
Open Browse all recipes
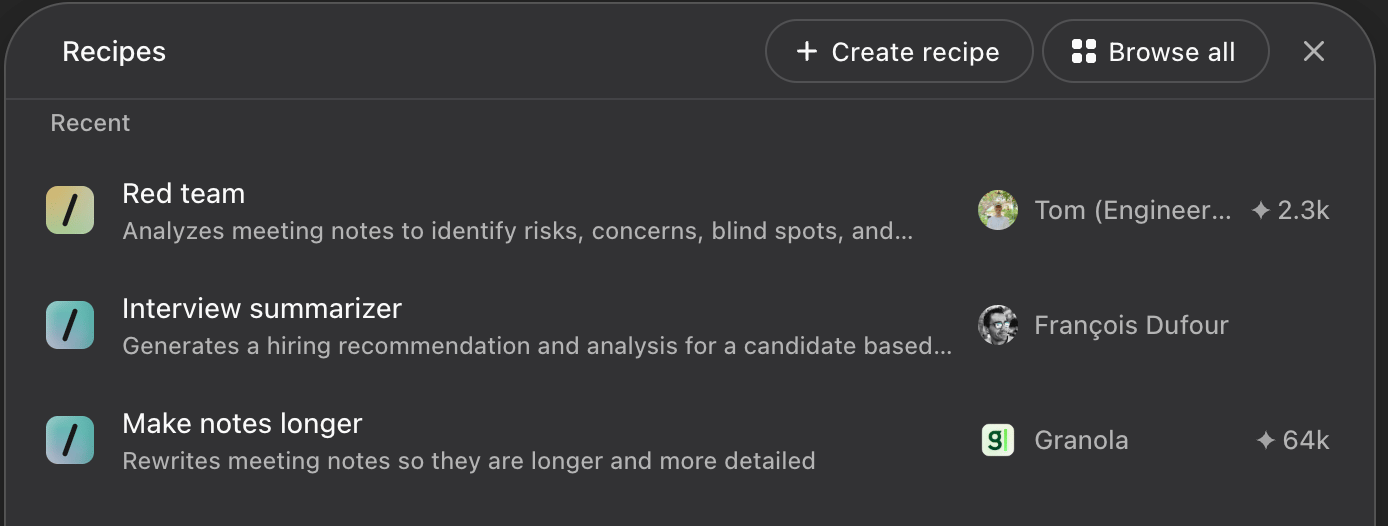1155,51
